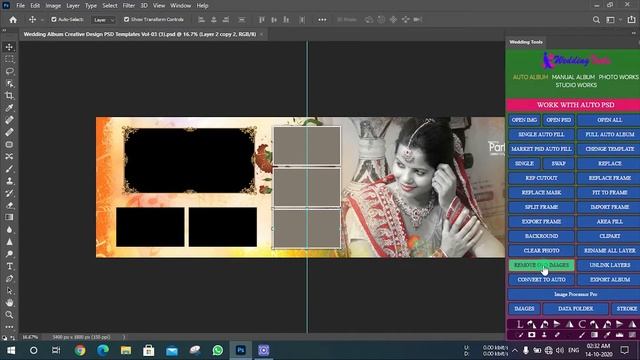
Task: Click the share image icon
Action: [631, 20]
